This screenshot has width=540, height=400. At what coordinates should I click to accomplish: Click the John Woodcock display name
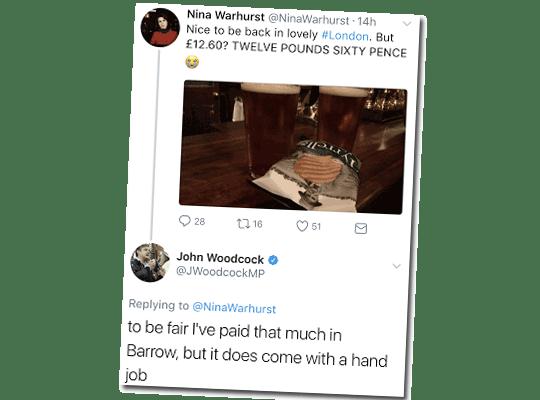pyautogui.click(x=220, y=257)
